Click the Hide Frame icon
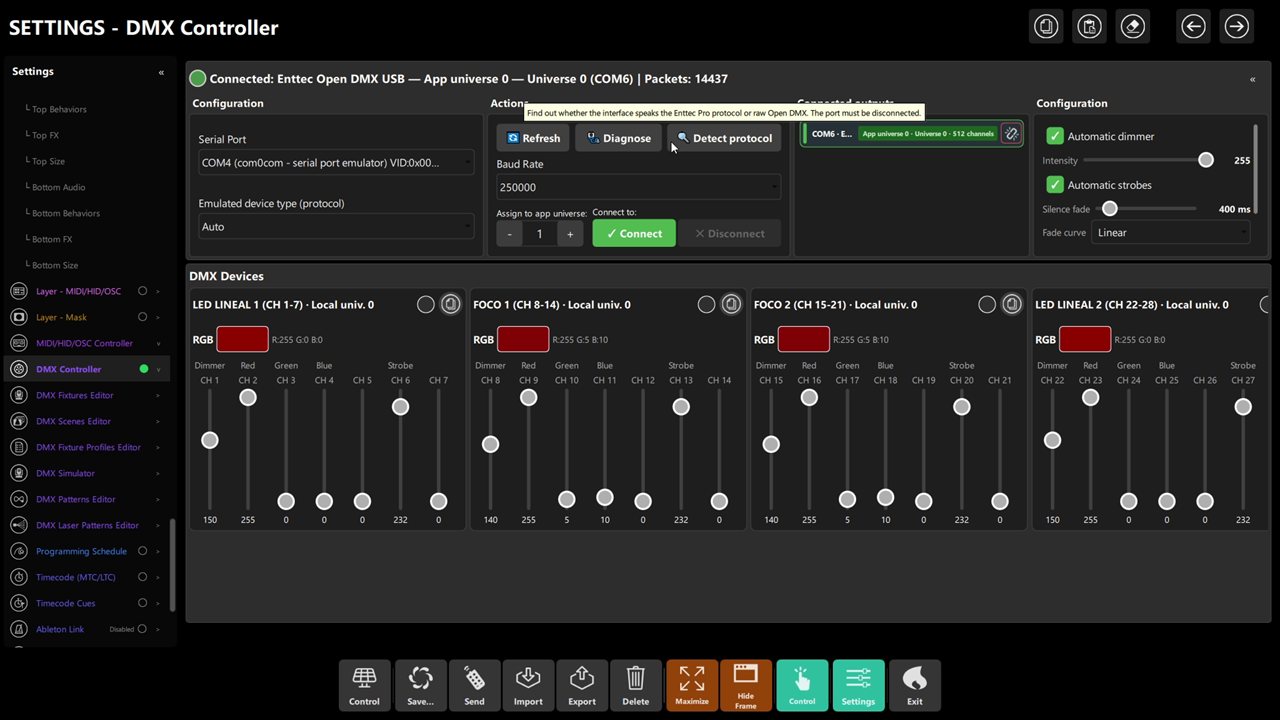 [746, 686]
